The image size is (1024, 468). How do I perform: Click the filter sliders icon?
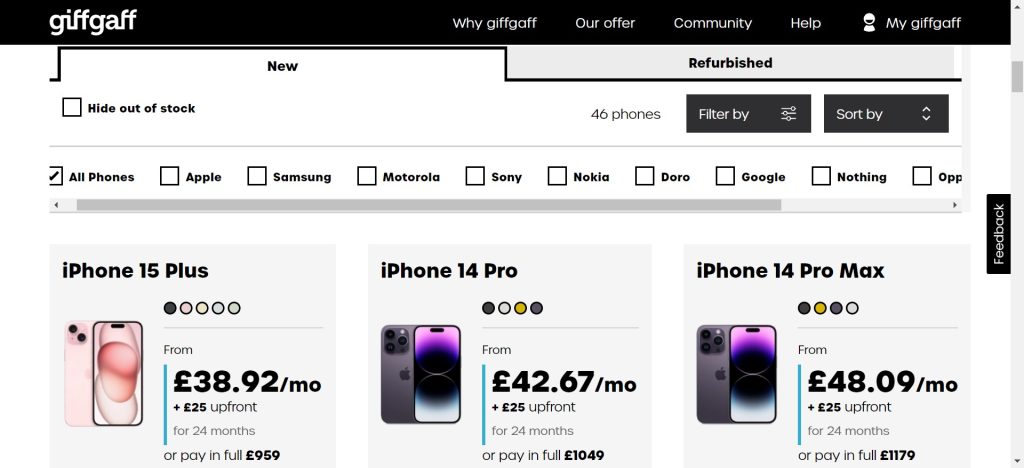click(788, 114)
